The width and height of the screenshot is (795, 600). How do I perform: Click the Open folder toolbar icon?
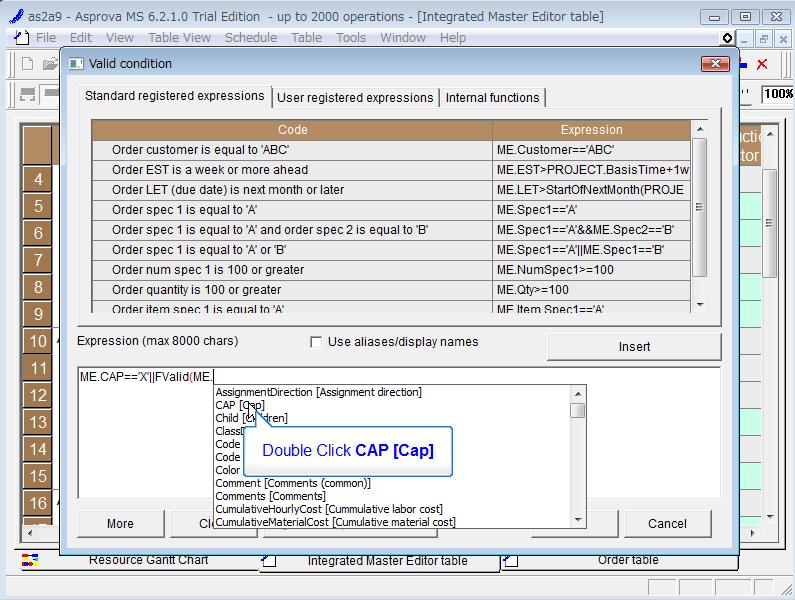50,64
